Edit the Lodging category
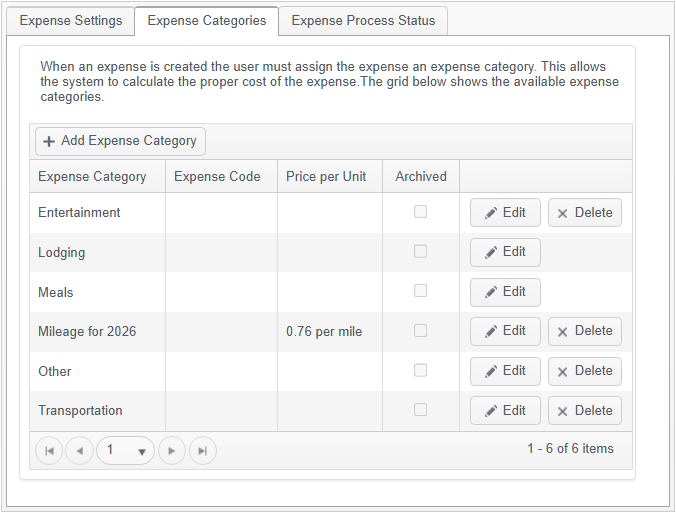The image size is (676, 513). click(x=505, y=252)
